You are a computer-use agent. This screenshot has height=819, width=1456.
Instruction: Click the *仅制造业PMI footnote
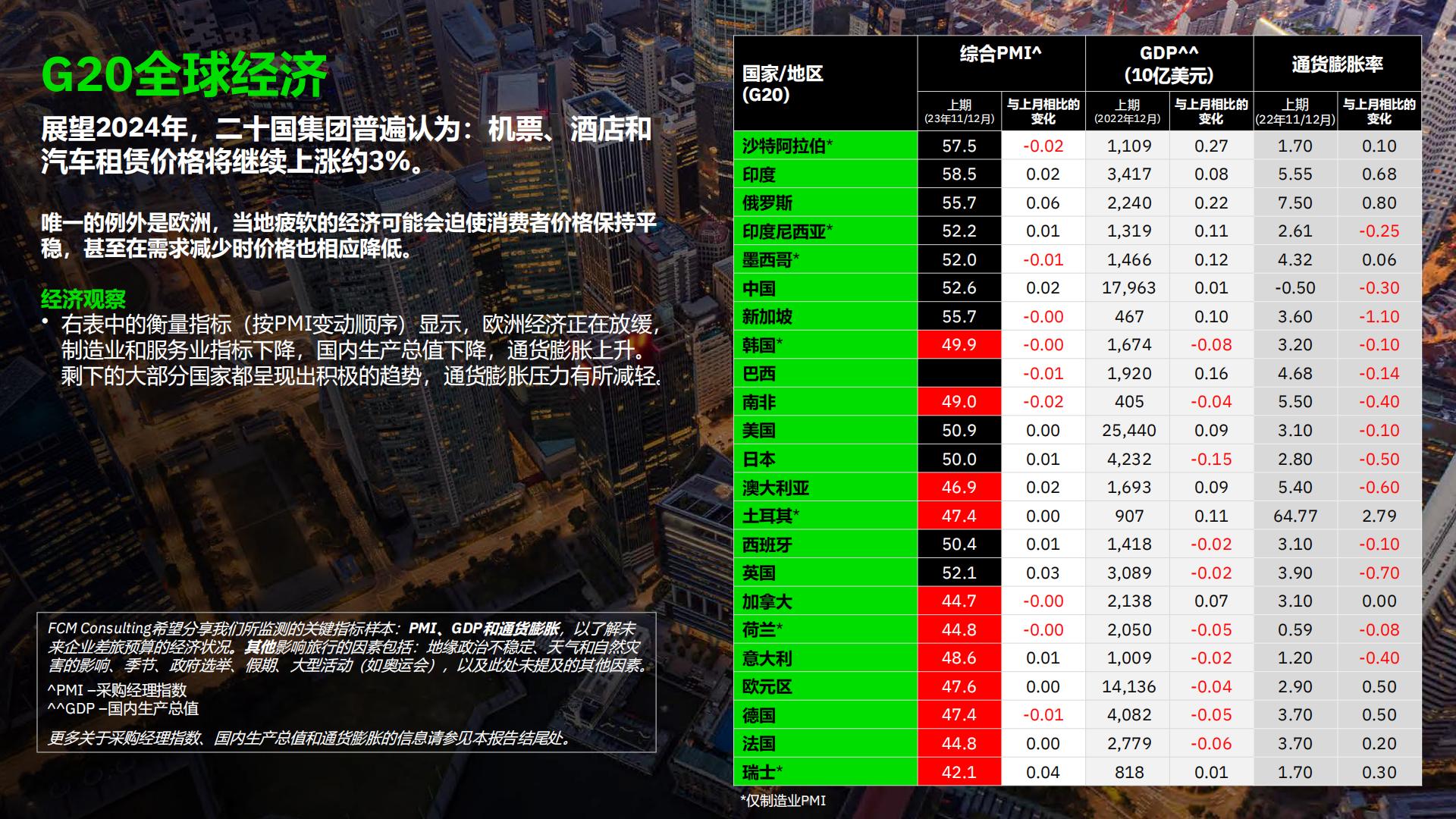pos(783,800)
